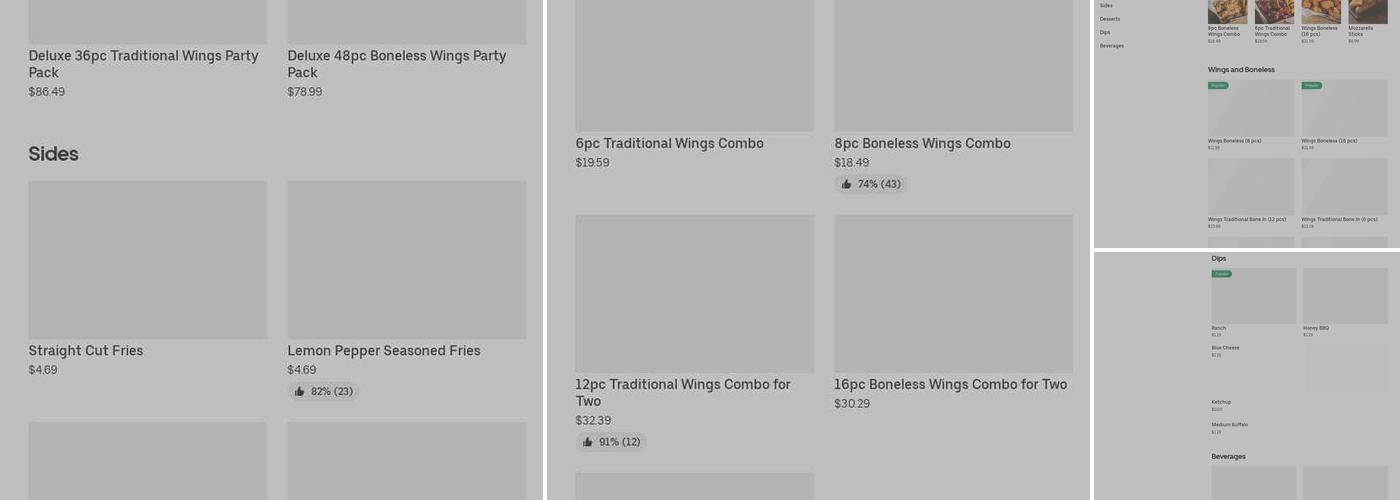Select Desserts in the sidebar category list
This screenshot has height=500, width=1400.
[x=1110, y=19]
